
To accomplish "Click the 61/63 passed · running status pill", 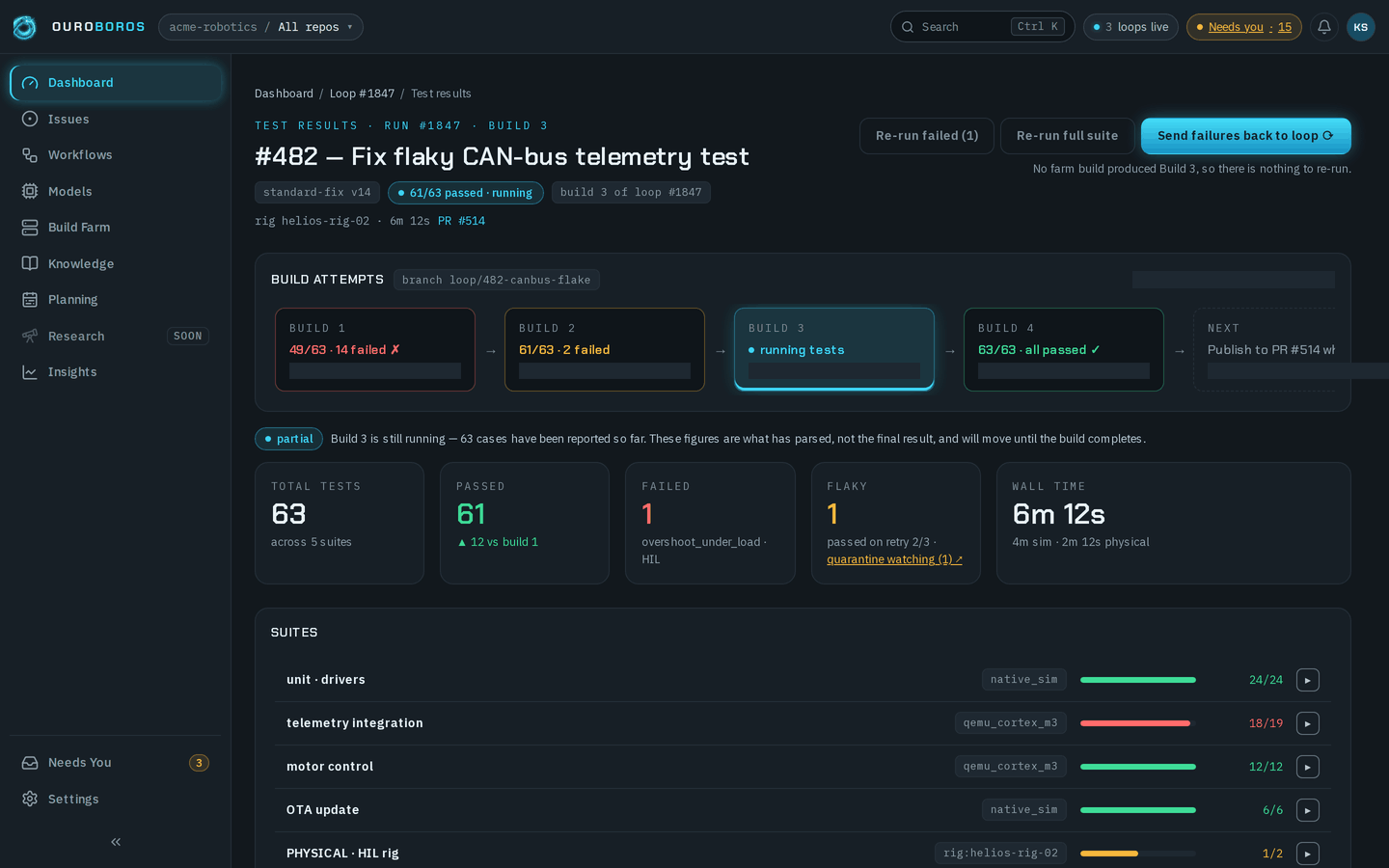I will coord(466,193).
